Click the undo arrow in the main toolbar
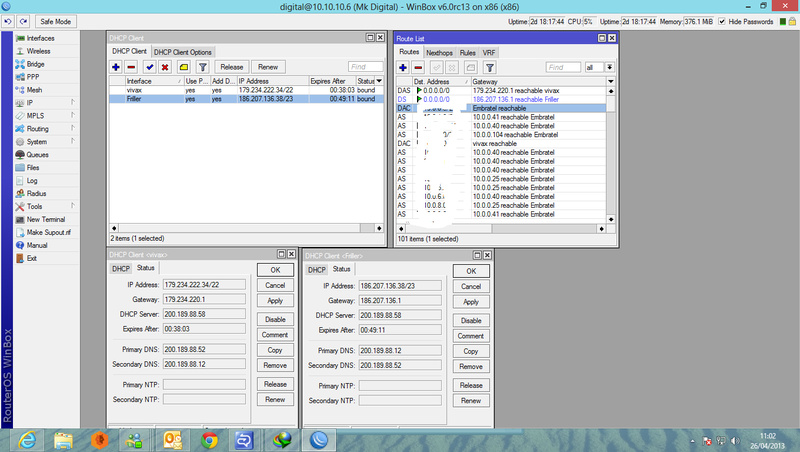Screen dimensions: 800x452 pyautogui.click(x=8, y=21)
